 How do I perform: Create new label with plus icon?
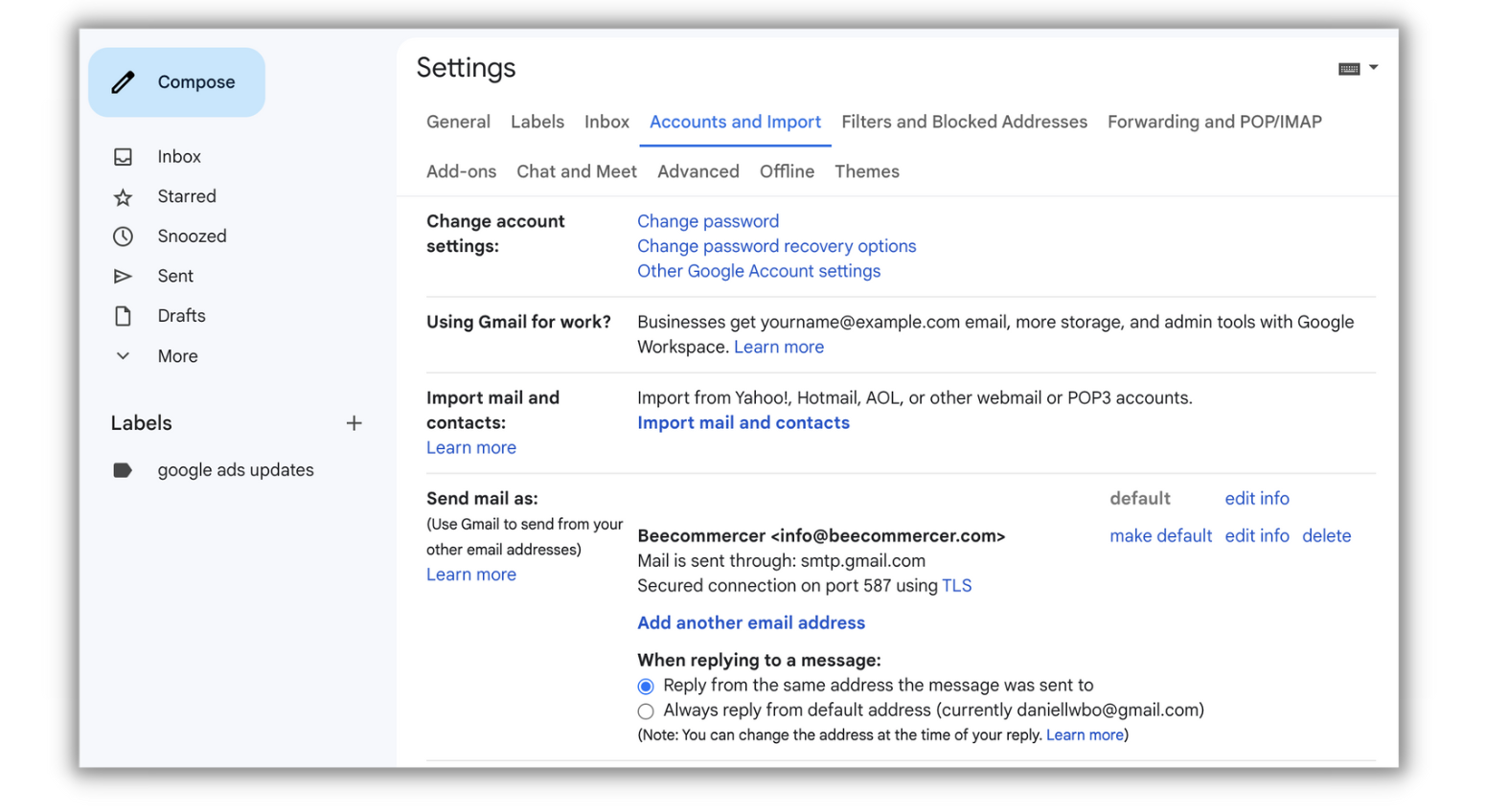354,423
